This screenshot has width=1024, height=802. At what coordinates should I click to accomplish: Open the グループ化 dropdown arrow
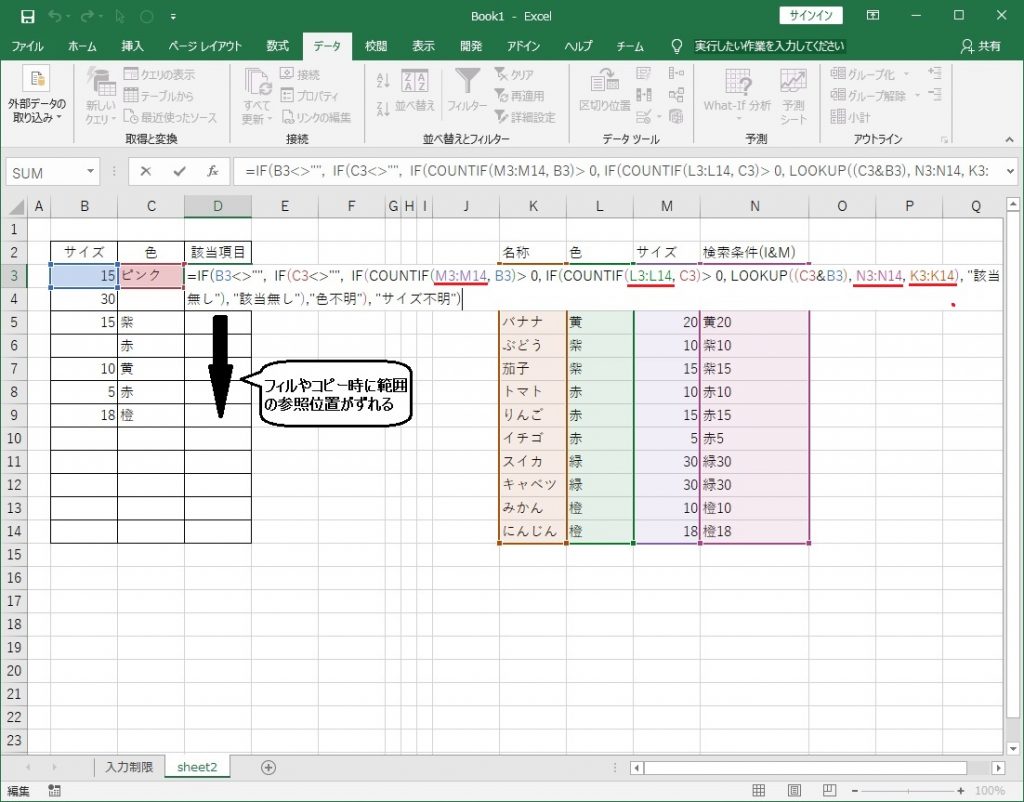[x=906, y=74]
